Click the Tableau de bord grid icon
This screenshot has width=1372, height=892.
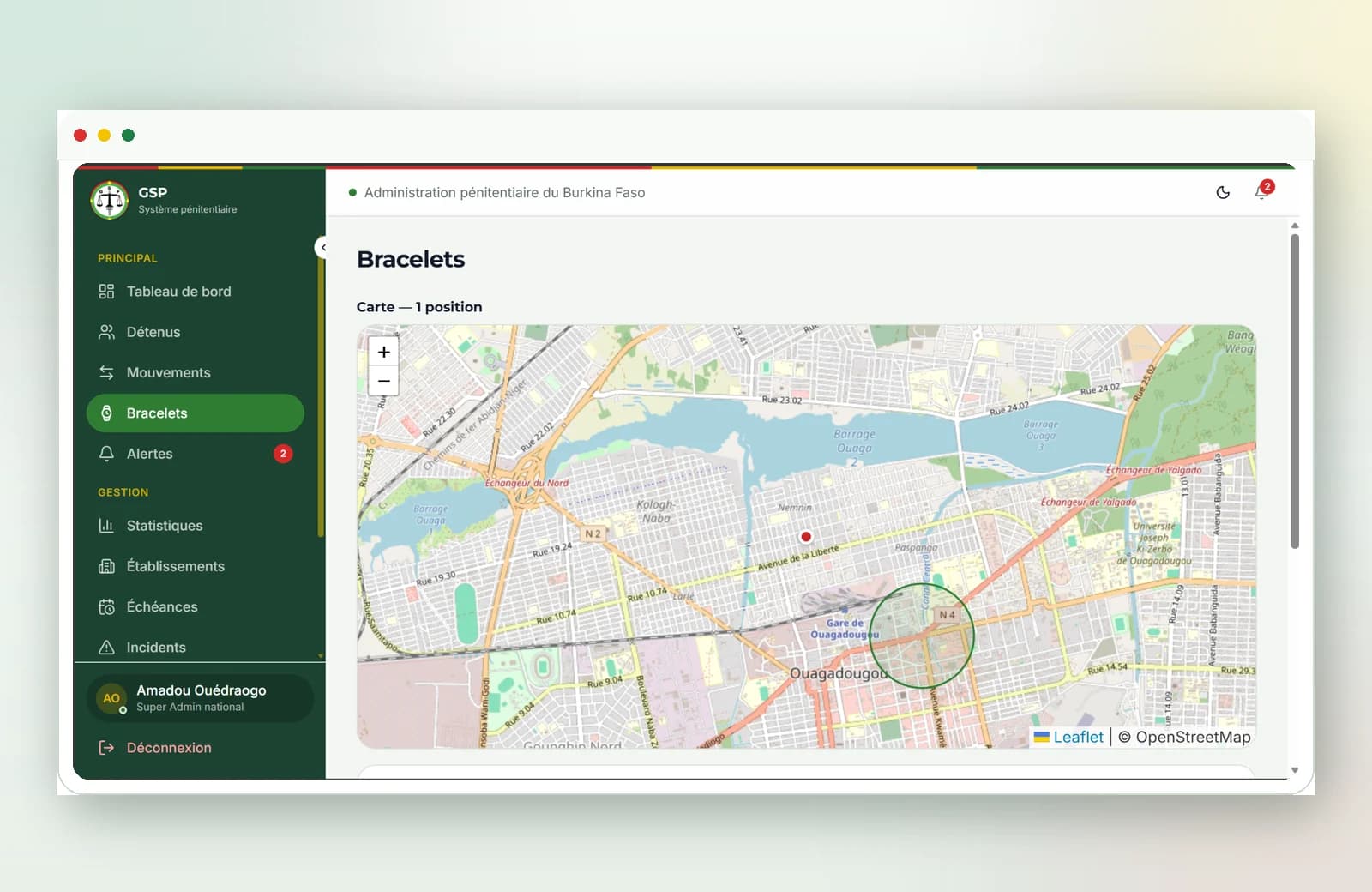click(x=106, y=292)
